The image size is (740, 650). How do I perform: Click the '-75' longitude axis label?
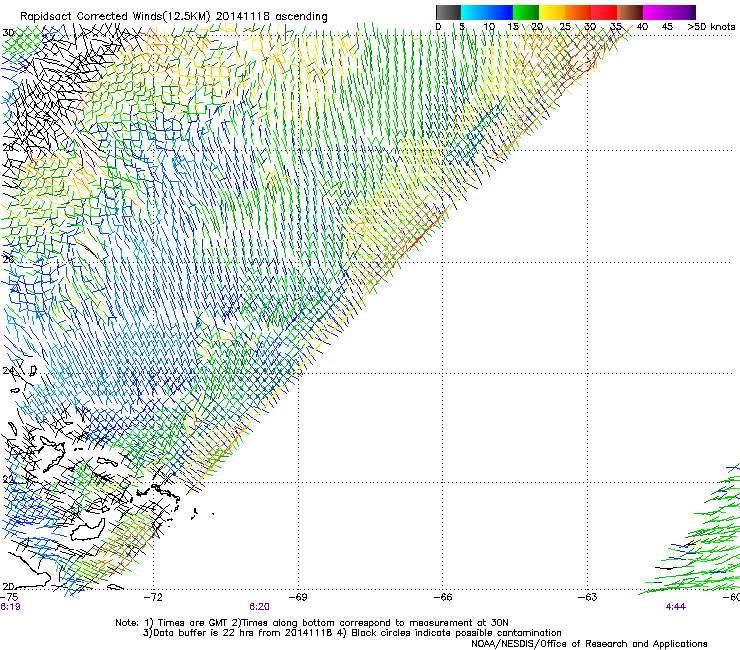tap(9, 597)
